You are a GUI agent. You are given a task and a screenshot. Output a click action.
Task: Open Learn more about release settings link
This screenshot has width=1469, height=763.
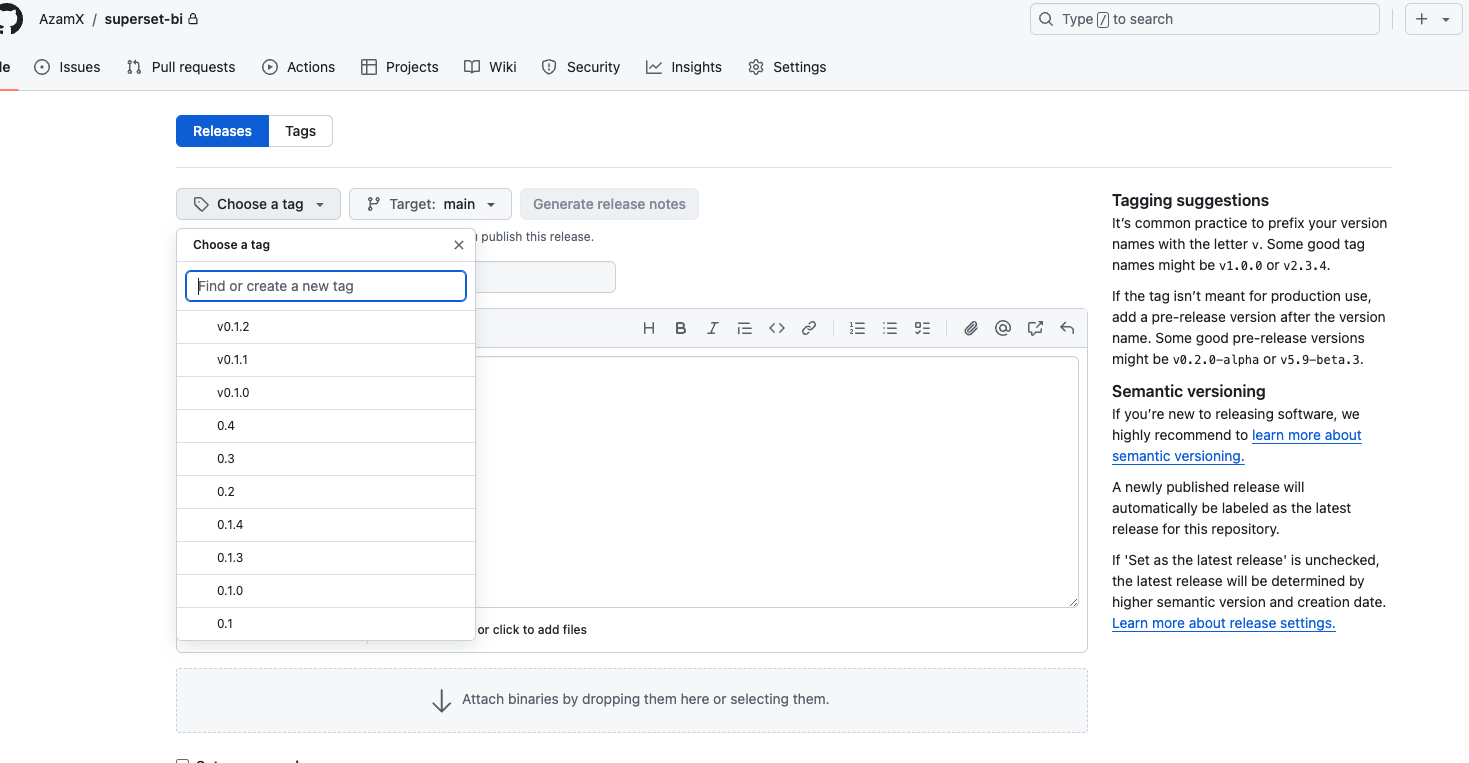click(1223, 623)
